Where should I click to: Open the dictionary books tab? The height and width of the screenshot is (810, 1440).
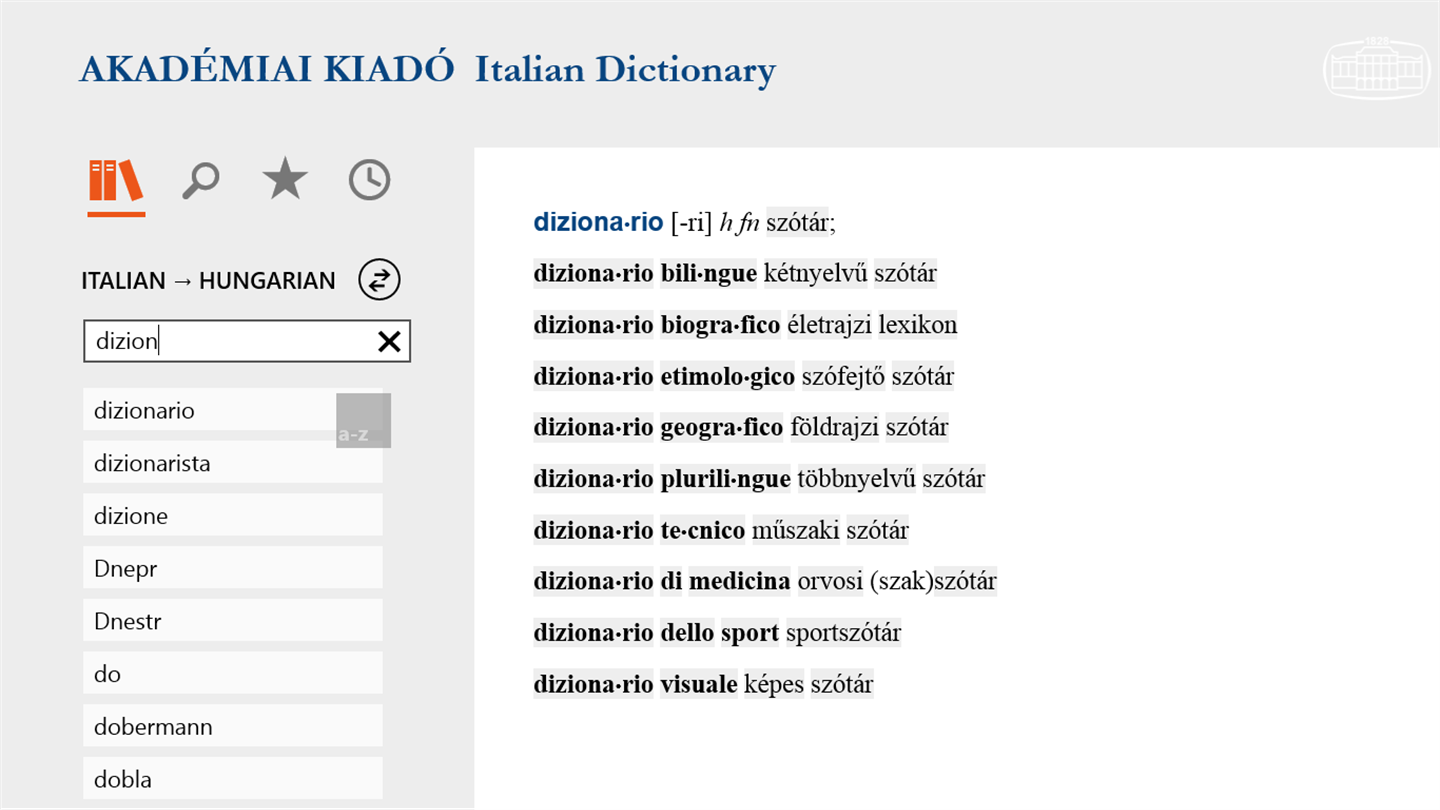coord(116,181)
